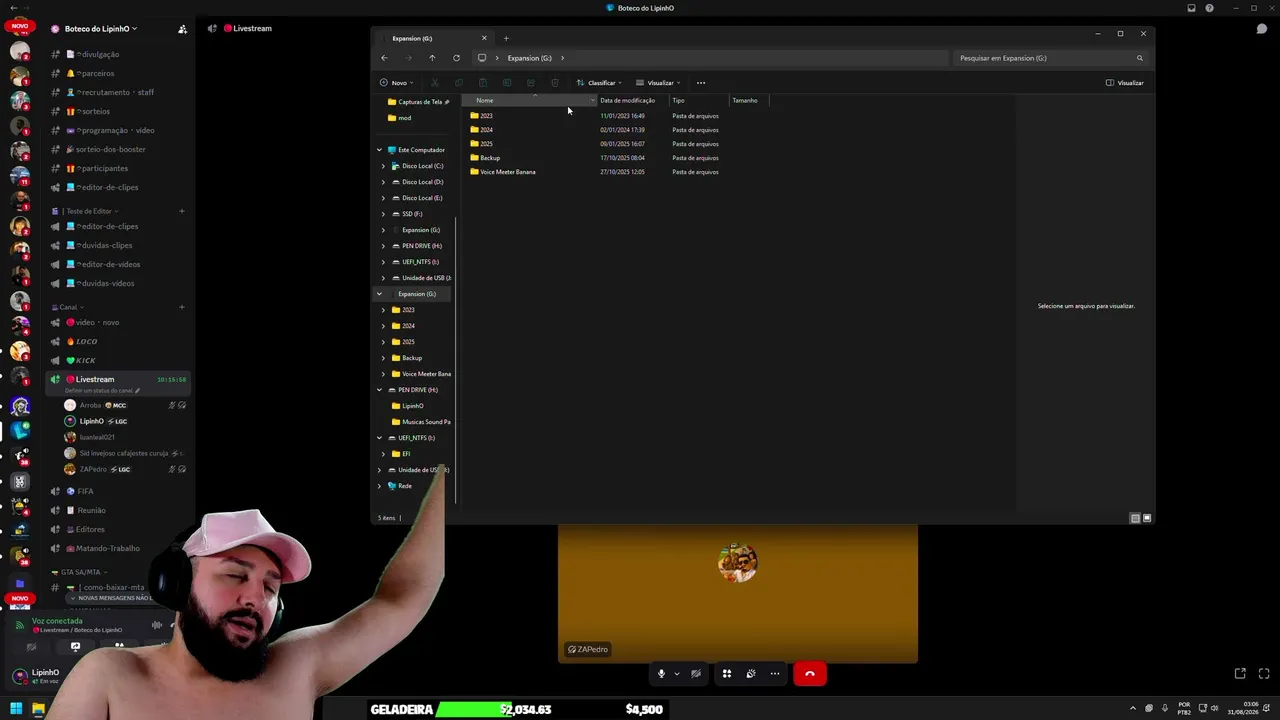1280x720 pixels.
Task: Open the Windows Start menu
Action: [16, 709]
